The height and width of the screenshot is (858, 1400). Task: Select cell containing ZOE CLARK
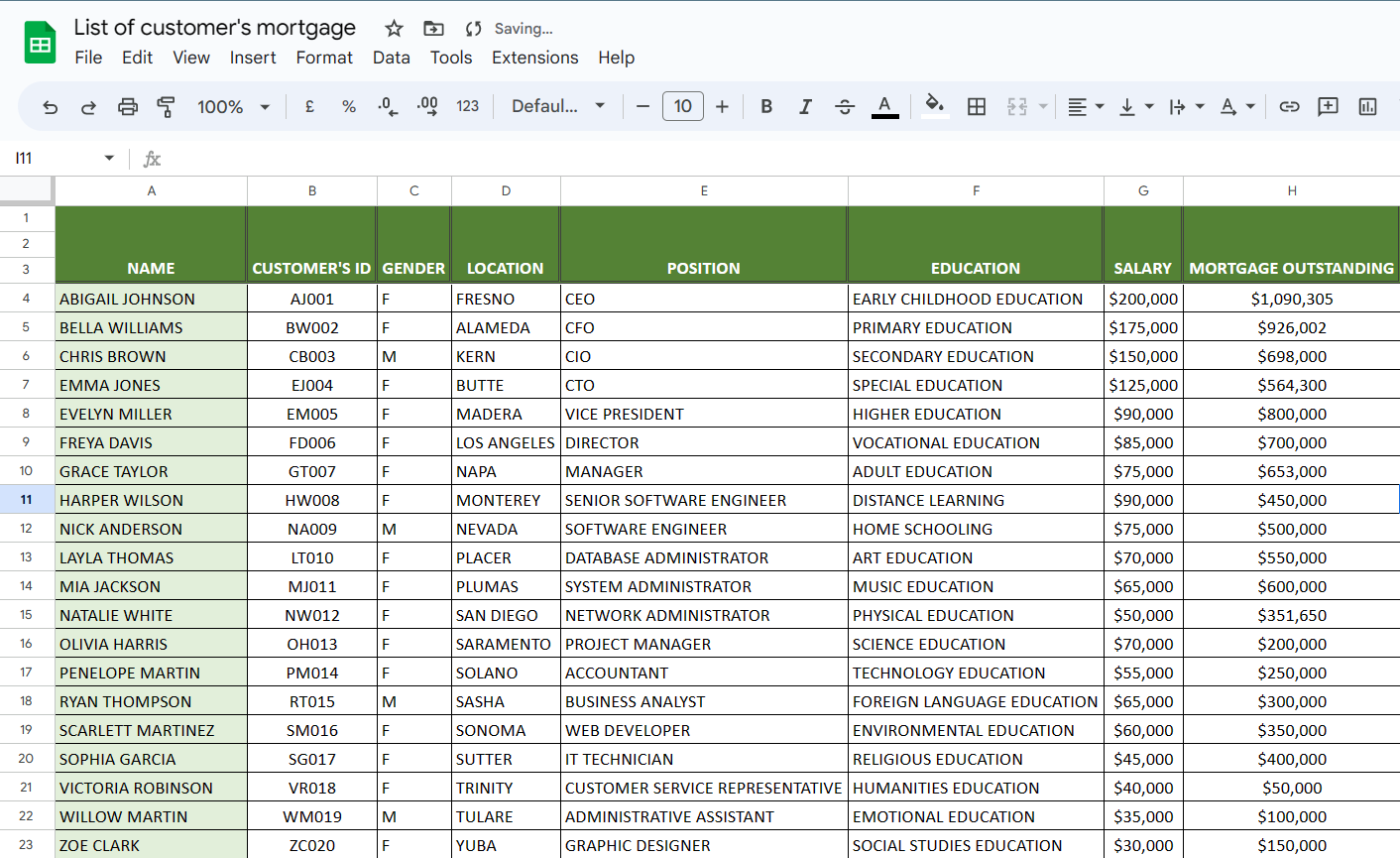(x=152, y=845)
